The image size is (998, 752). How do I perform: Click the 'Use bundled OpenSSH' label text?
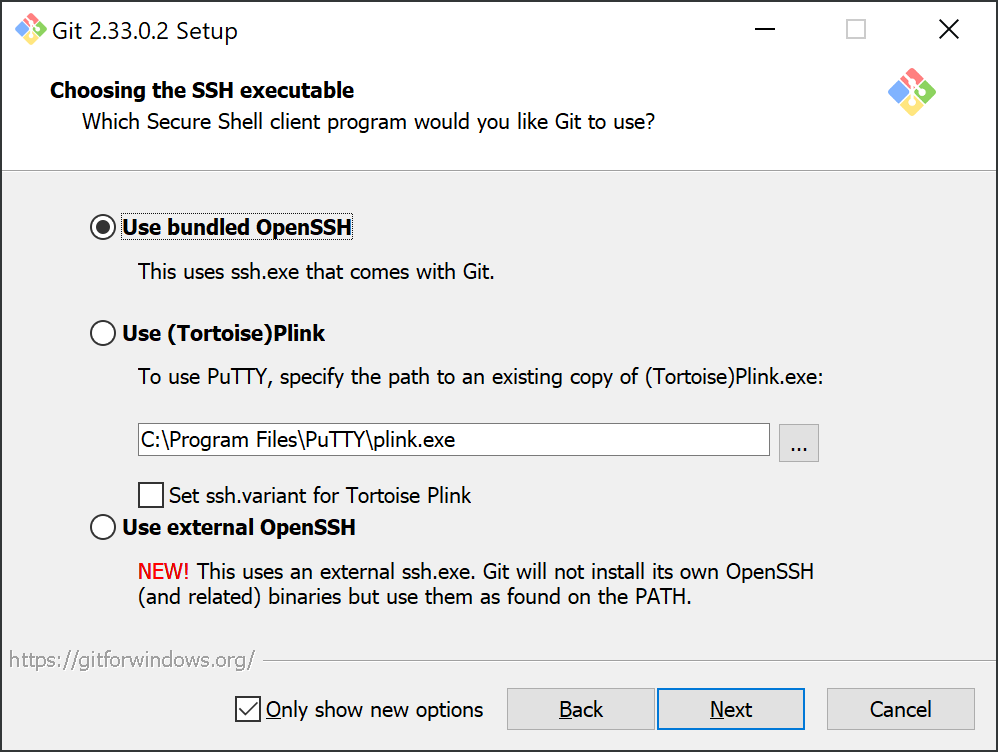click(237, 227)
